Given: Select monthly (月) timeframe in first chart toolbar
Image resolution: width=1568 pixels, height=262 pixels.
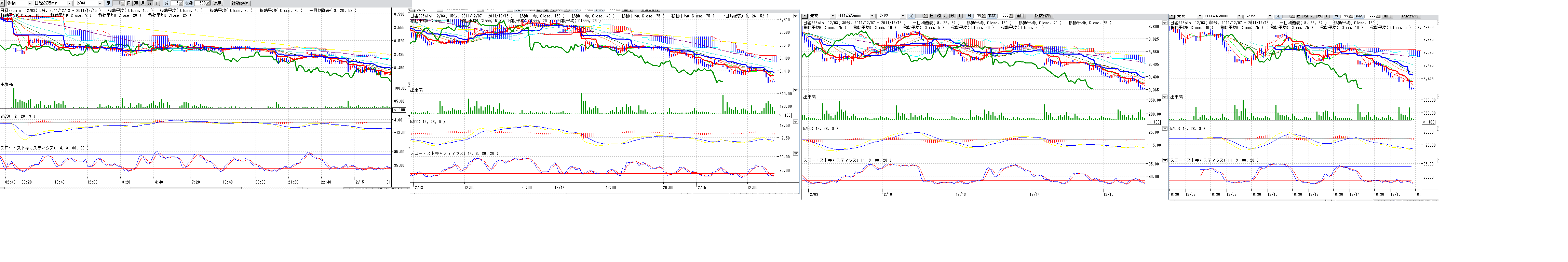Looking at the screenshot, I should 143,4.
